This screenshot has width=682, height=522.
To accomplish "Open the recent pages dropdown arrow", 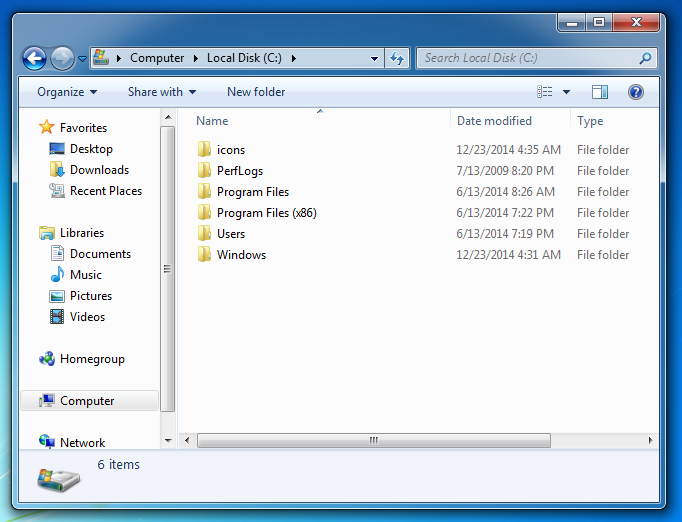I will point(82,58).
